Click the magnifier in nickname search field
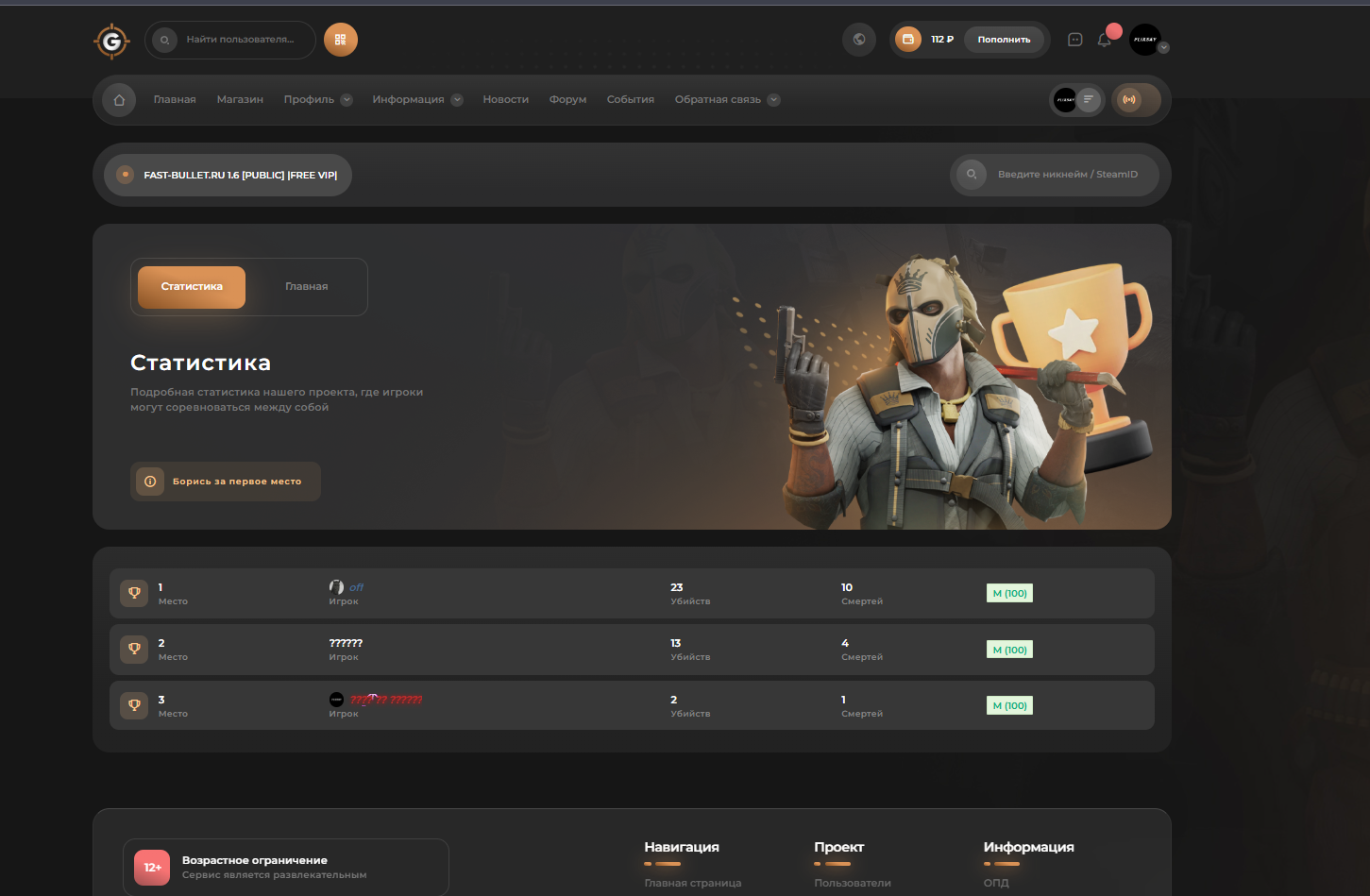 click(x=971, y=175)
